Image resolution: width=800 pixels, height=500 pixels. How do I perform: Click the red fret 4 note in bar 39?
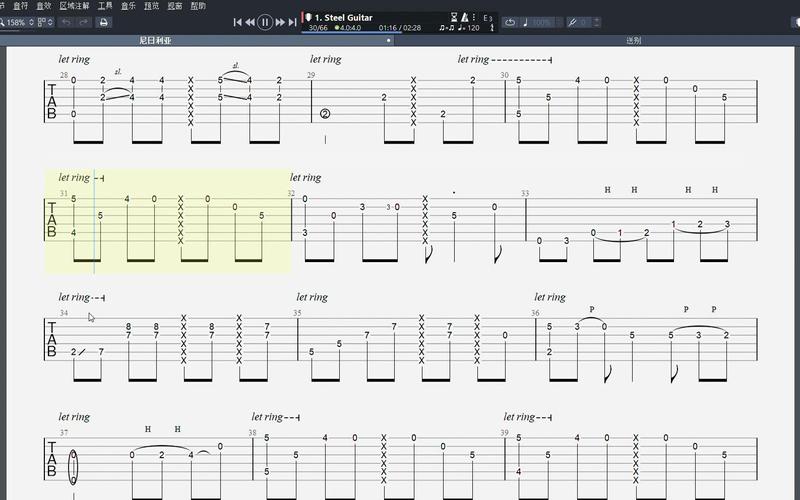[x=518, y=471]
